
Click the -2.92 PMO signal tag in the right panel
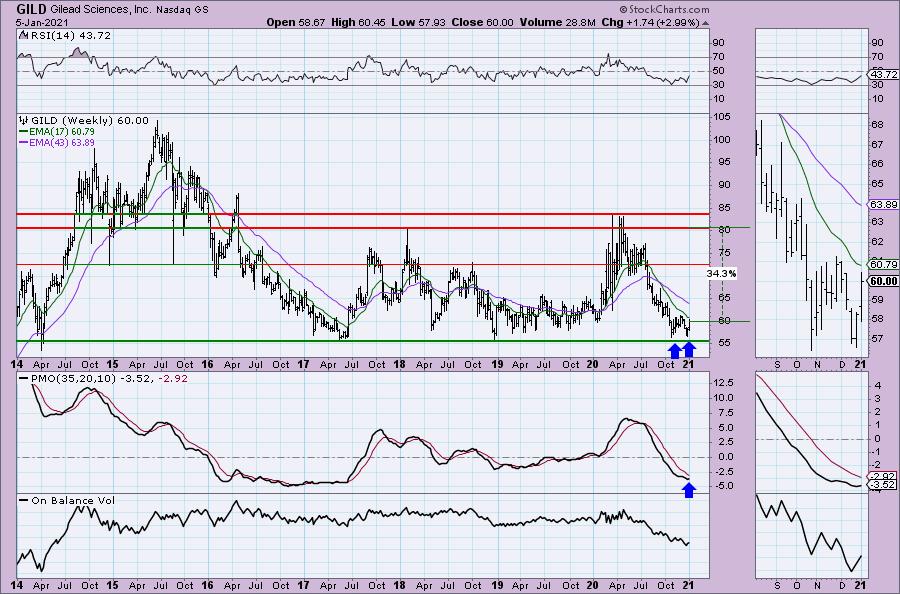point(884,476)
